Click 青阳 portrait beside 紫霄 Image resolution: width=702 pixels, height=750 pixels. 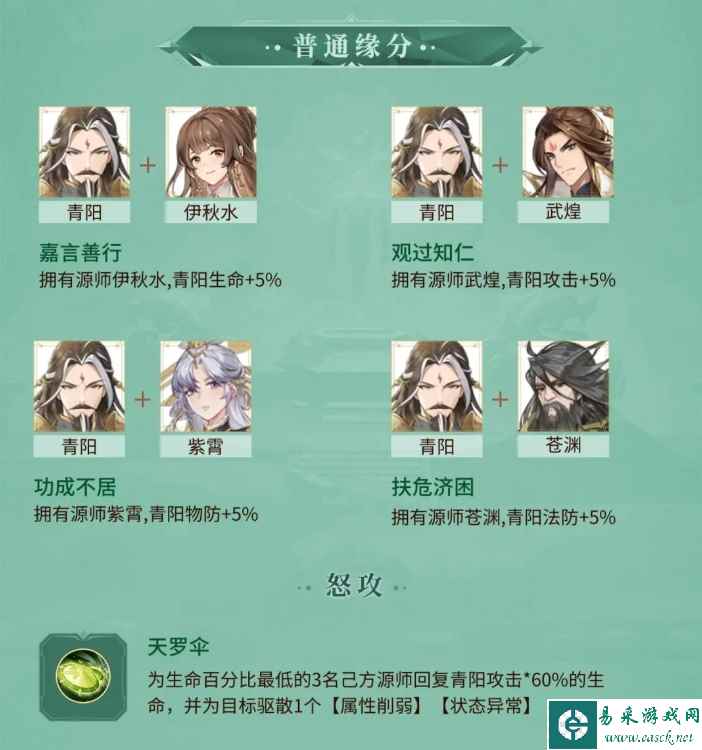[x=79, y=386]
